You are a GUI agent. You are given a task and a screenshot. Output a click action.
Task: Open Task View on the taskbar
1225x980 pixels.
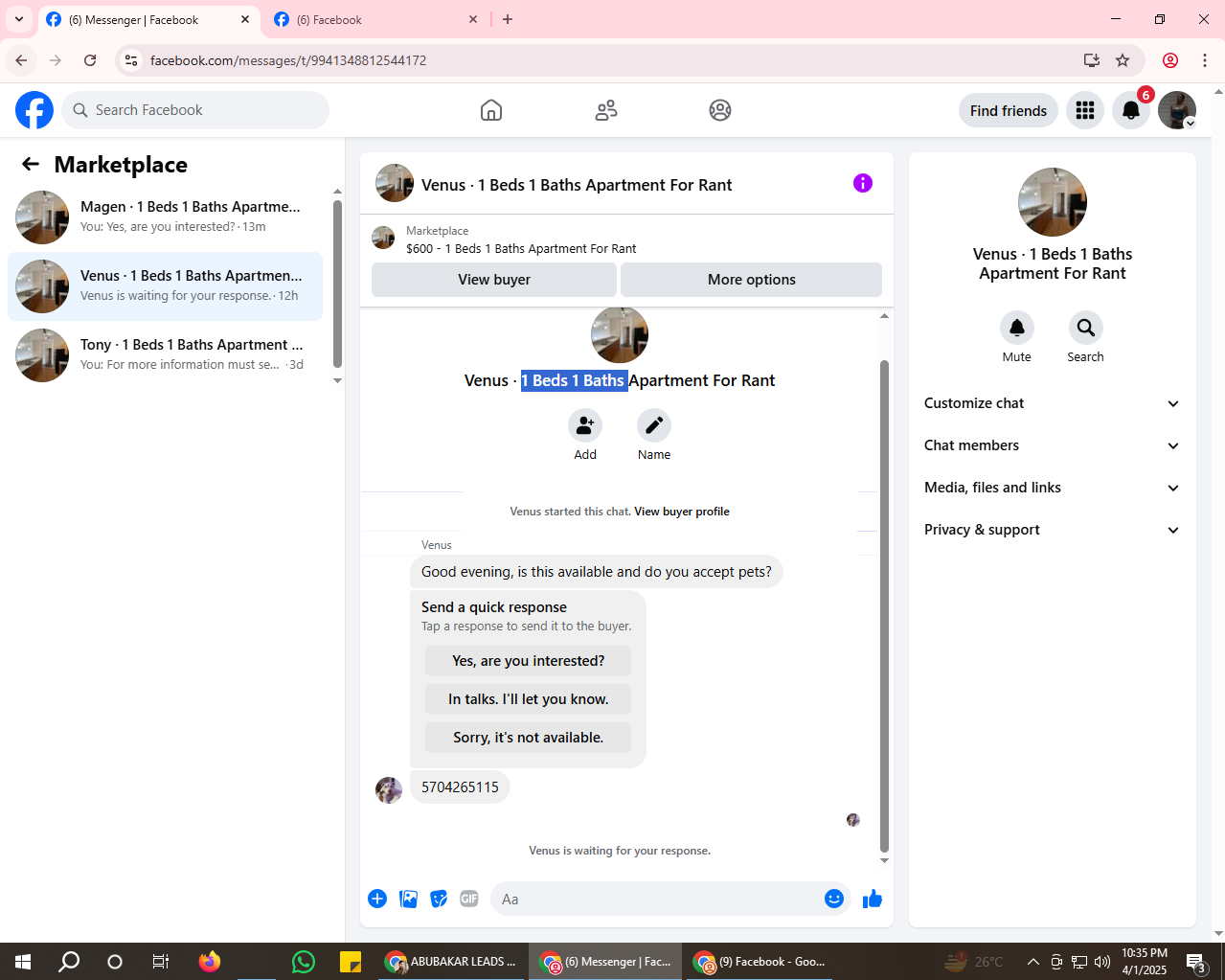tap(161, 962)
